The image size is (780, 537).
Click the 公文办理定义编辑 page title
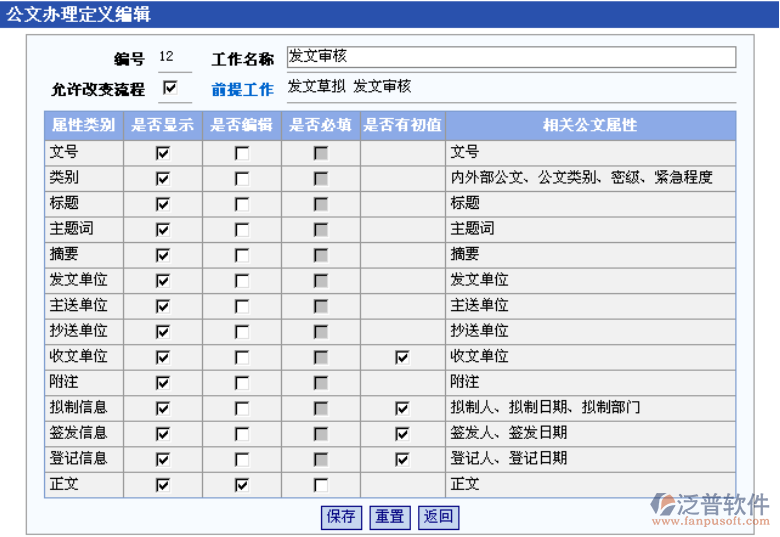pyautogui.click(x=79, y=13)
